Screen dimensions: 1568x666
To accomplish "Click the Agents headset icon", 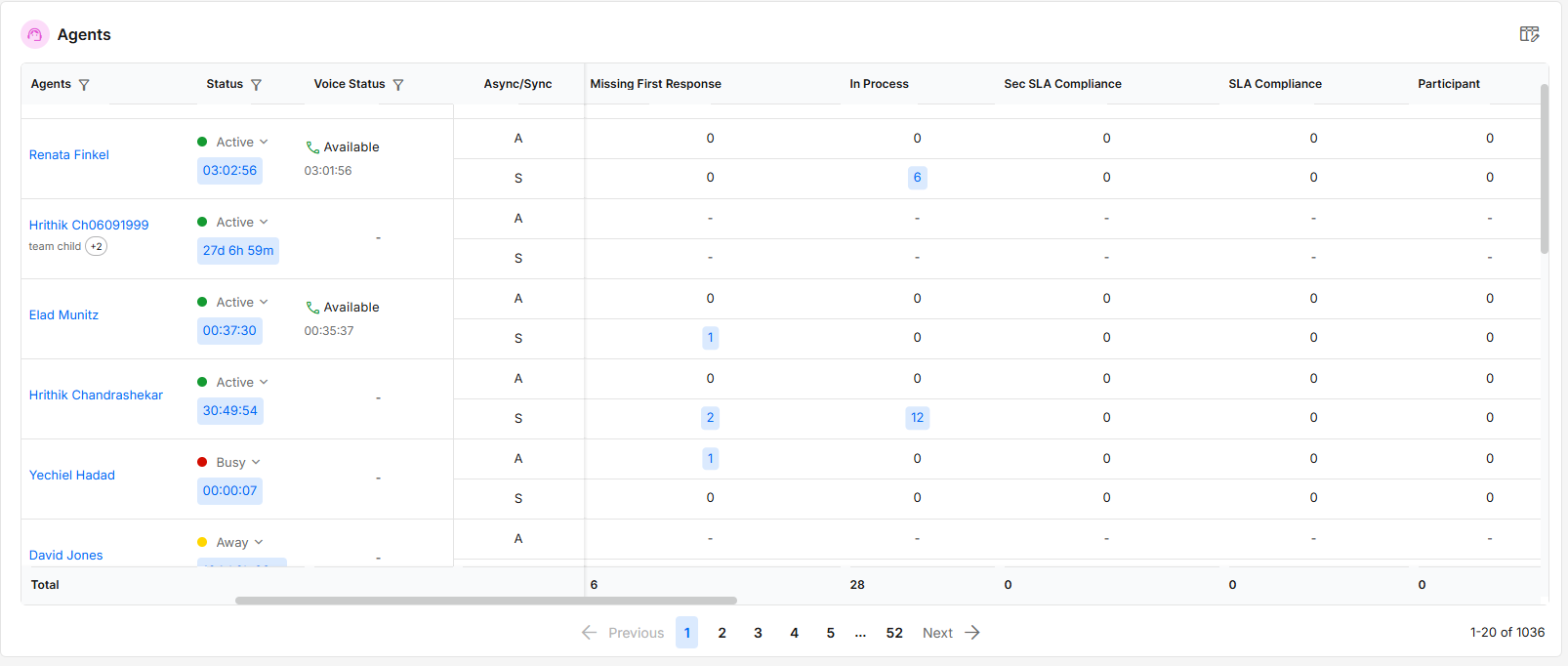I will point(35,34).
